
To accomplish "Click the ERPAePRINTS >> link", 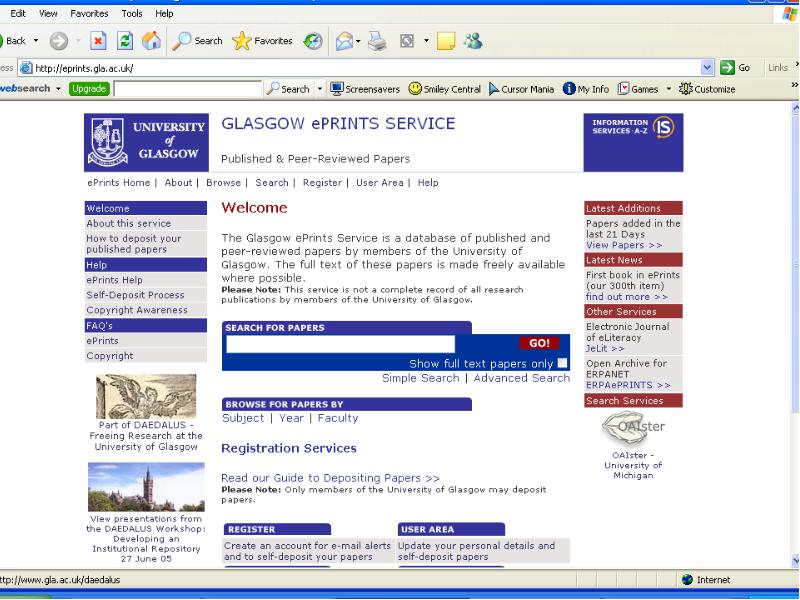I will 628,385.
